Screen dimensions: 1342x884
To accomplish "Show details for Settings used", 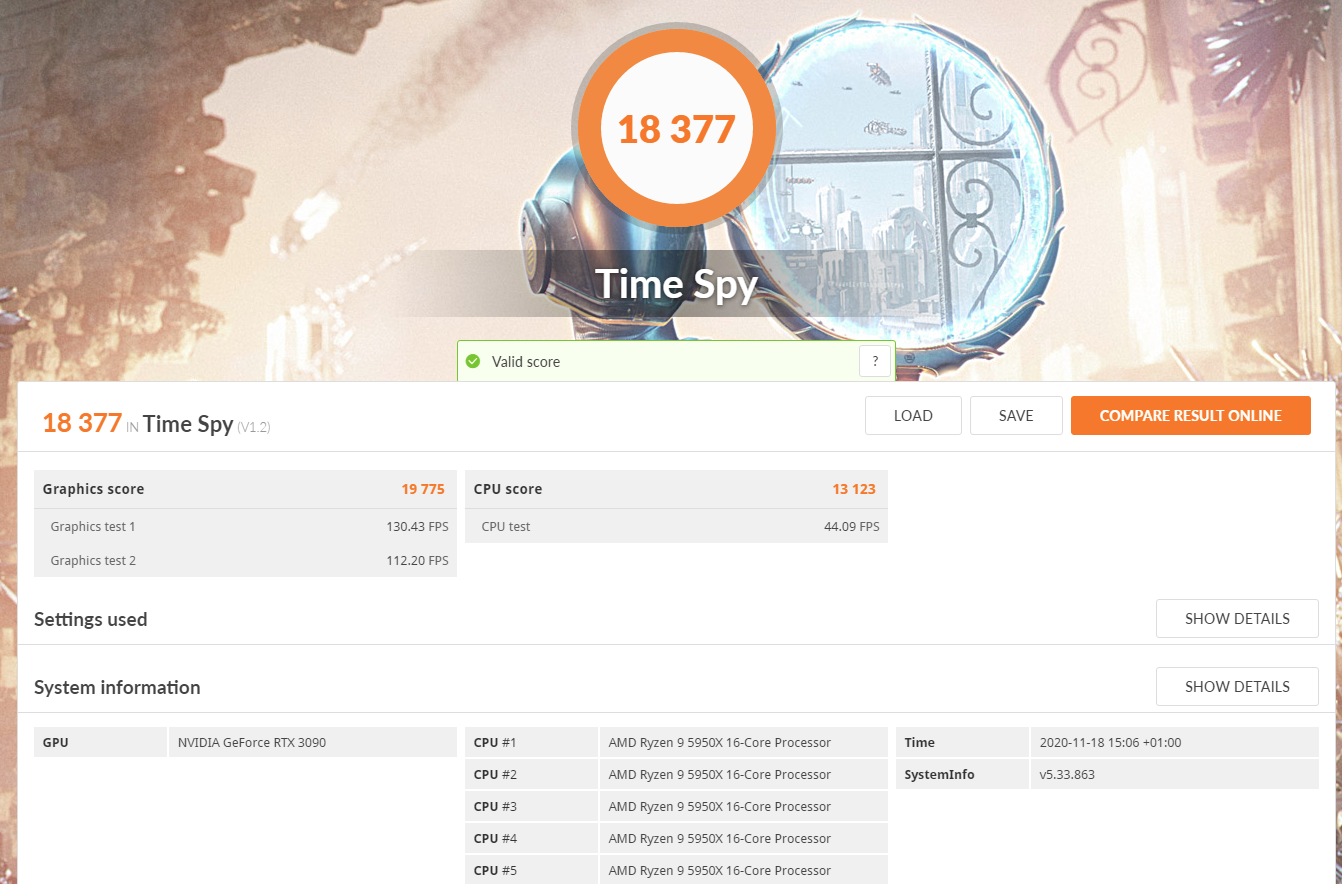I will pyautogui.click(x=1237, y=619).
